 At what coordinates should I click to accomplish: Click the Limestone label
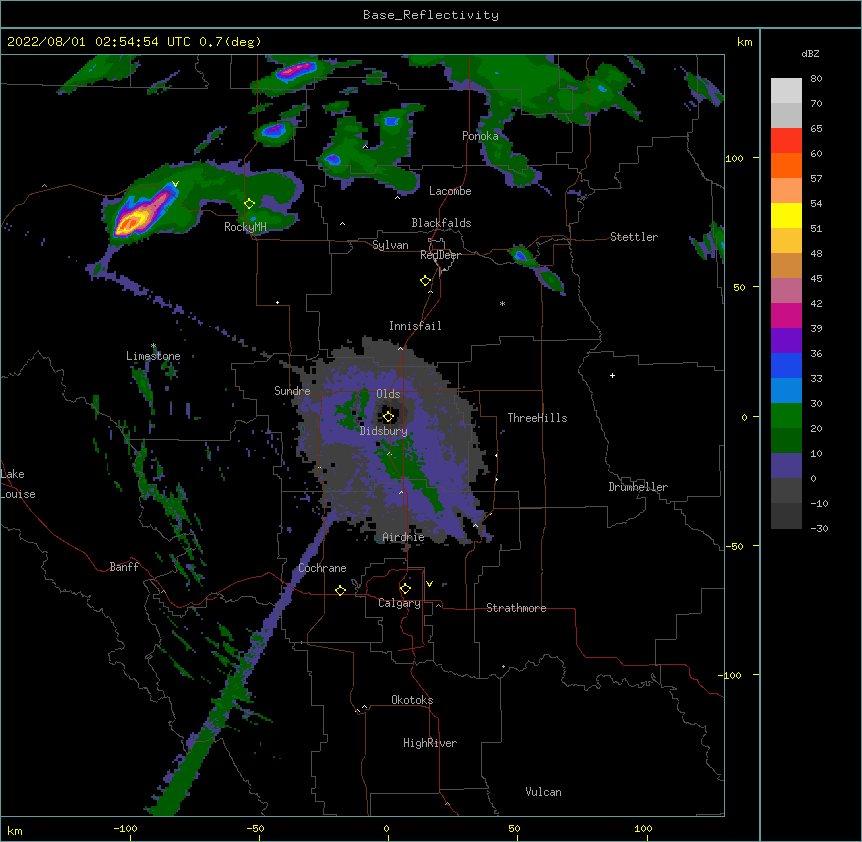pos(153,356)
